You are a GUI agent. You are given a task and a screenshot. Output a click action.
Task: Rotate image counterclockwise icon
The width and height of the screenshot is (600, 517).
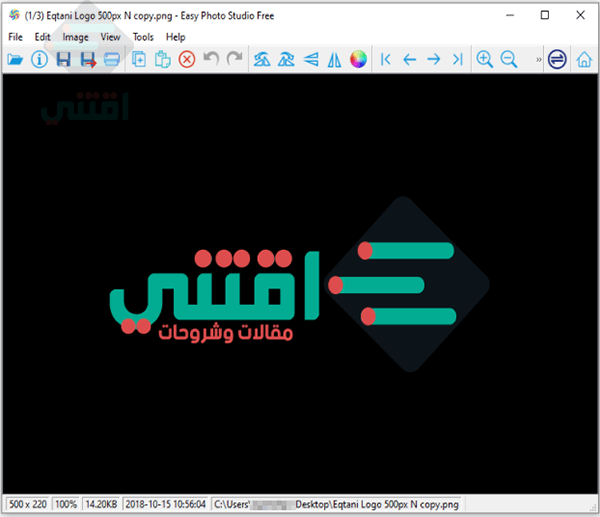click(262, 59)
